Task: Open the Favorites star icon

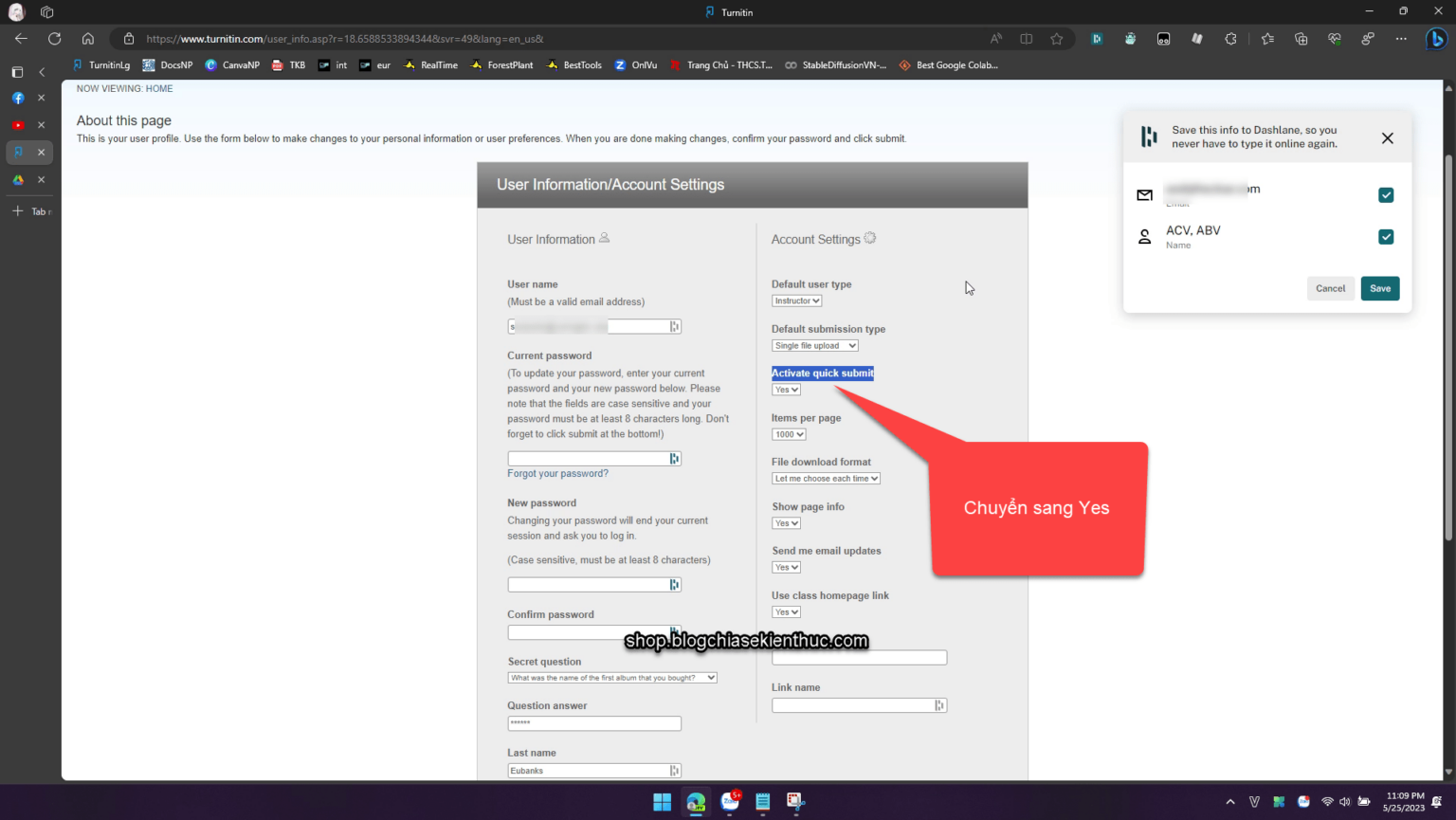Action: pos(1267,38)
